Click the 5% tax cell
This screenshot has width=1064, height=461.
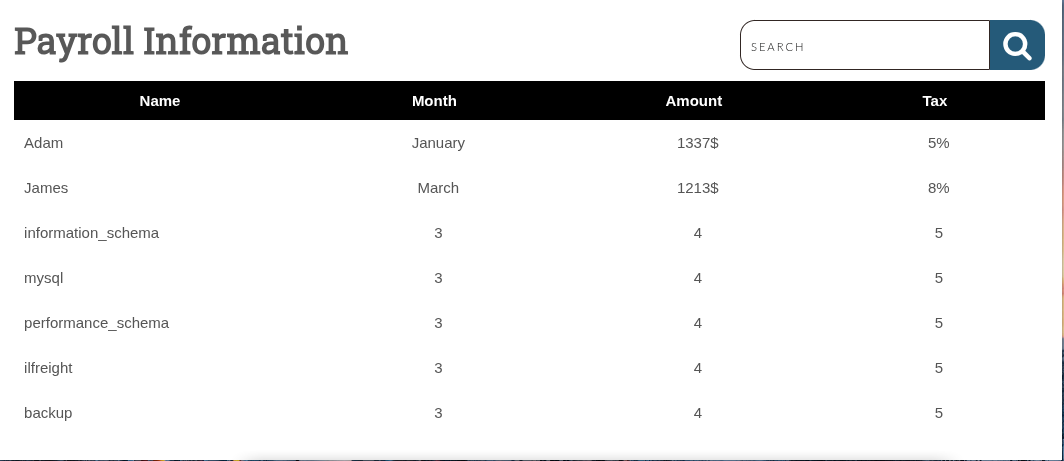click(x=938, y=143)
